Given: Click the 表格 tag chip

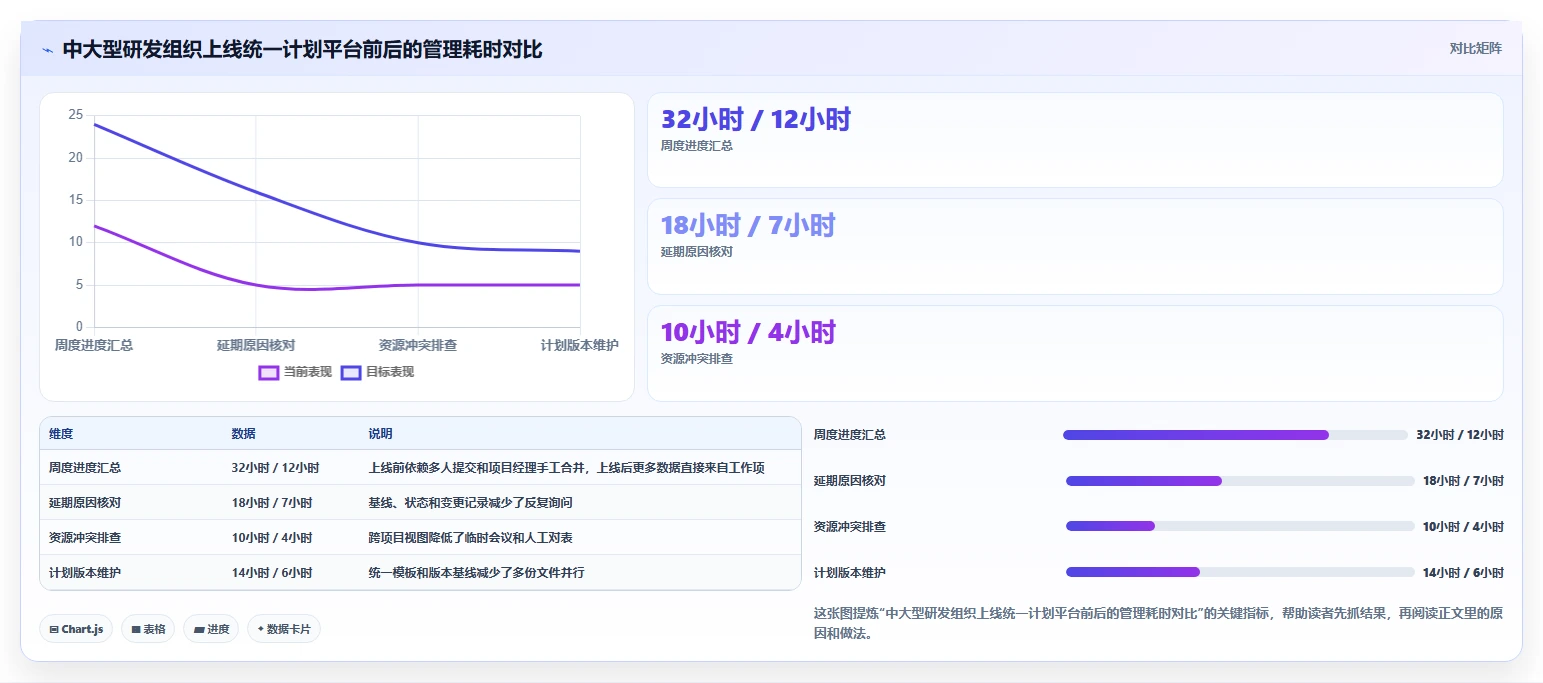Looking at the screenshot, I should coord(148,629).
